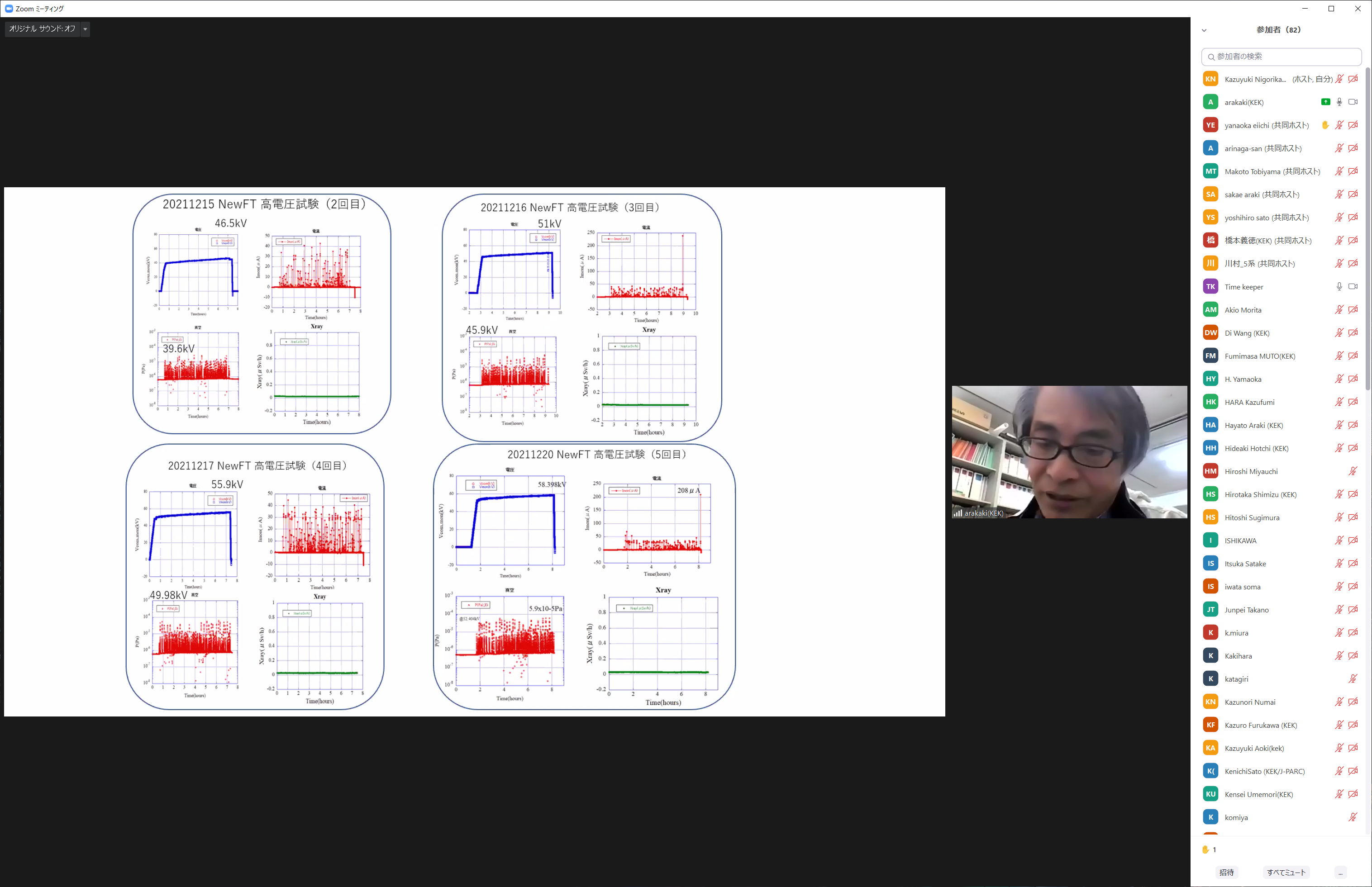This screenshot has width=1372, height=887.
Task: Click yanaoka eiichi's raised hand icon
Action: [x=1325, y=125]
